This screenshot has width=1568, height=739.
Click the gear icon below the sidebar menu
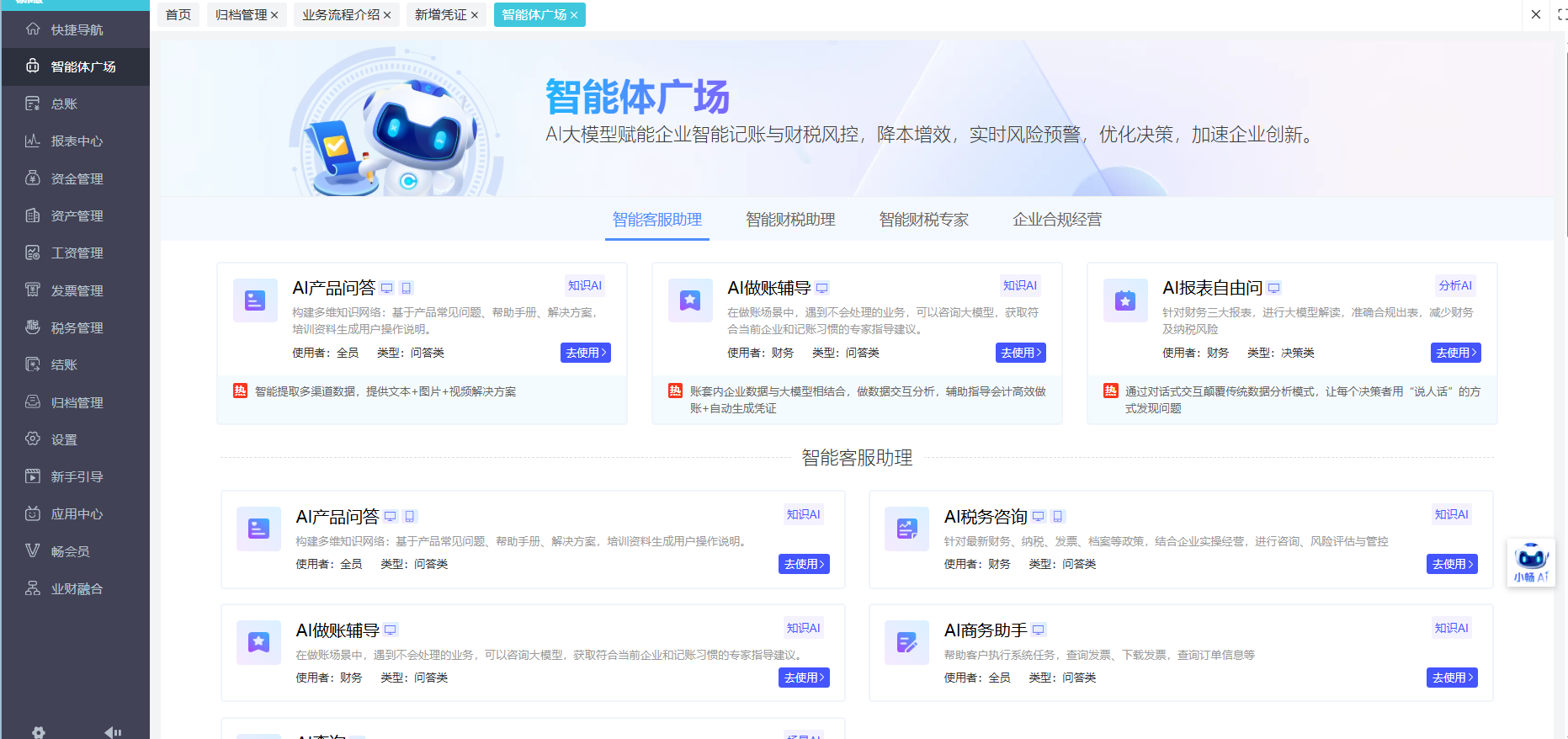tap(38, 732)
